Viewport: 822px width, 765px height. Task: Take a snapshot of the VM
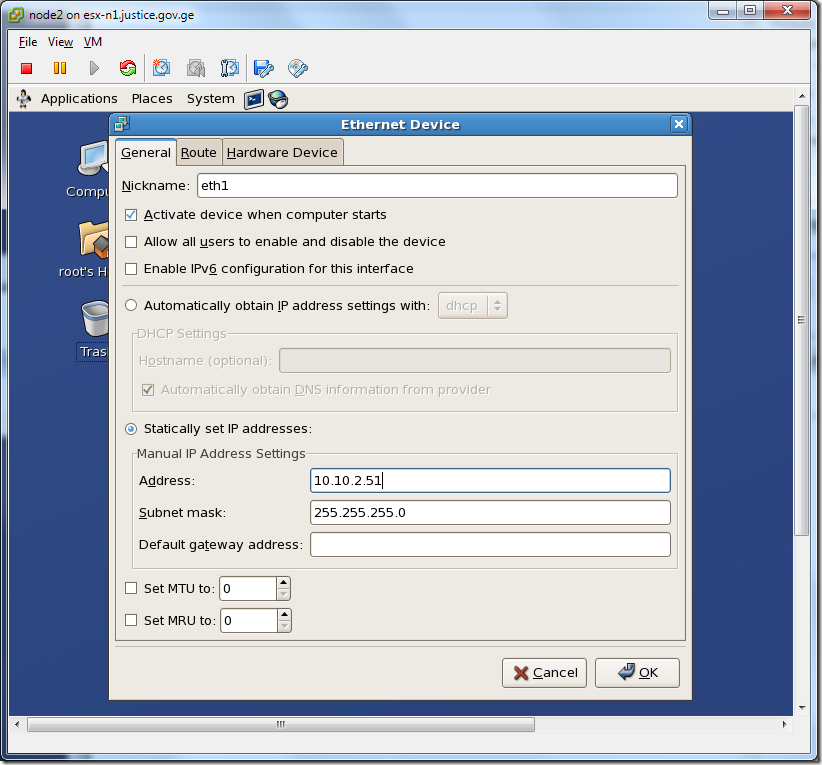pyautogui.click(x=162, y=68)
